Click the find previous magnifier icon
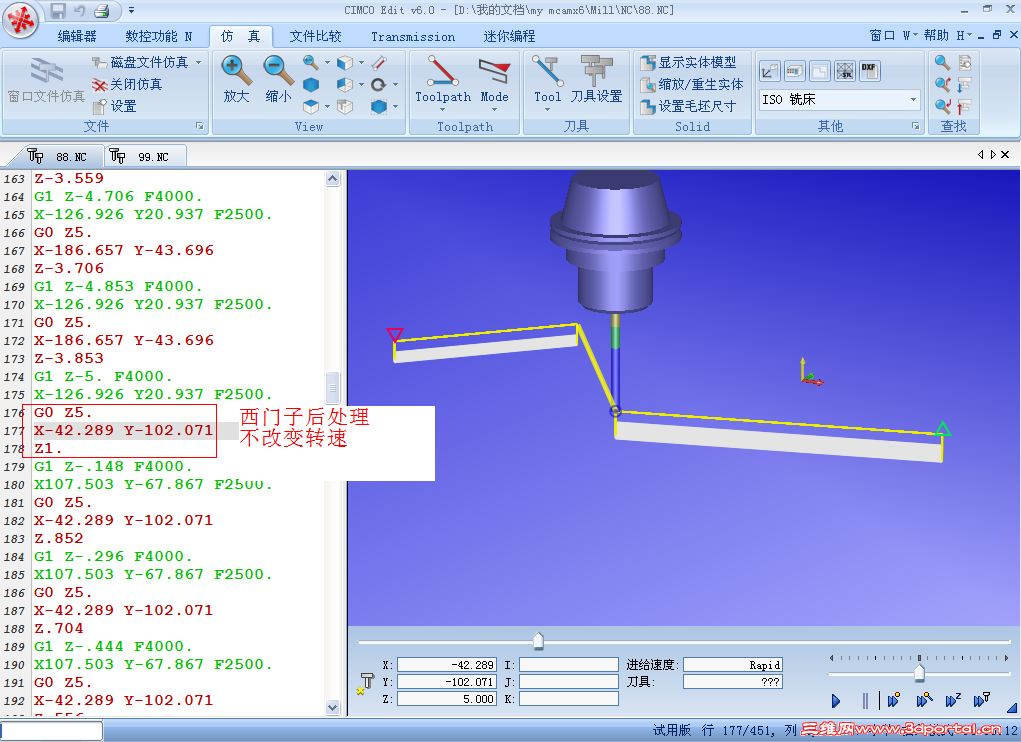This screenshot has width=1021, height=742. click(942, 106)
